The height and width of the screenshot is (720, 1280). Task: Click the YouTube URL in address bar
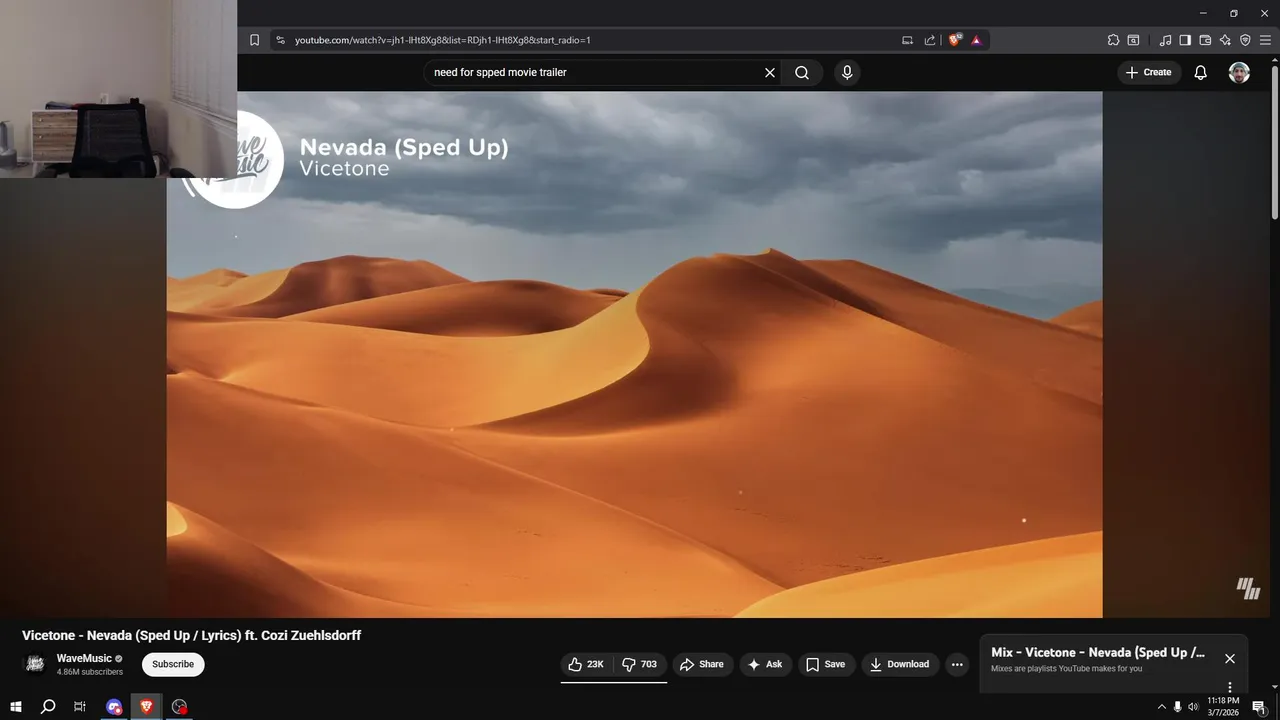[442, 40]
